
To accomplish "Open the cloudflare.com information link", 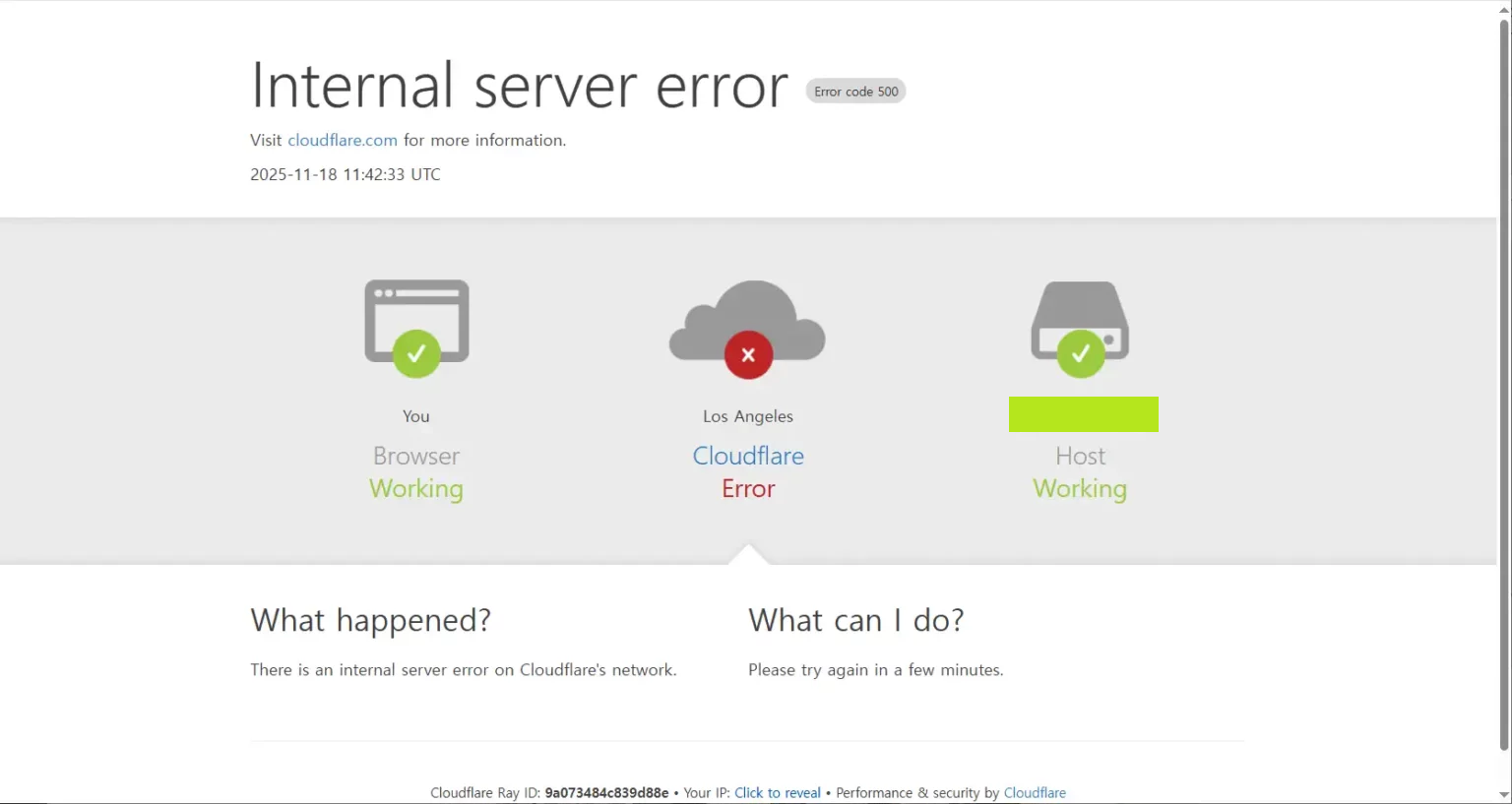I will pos(343,140).
